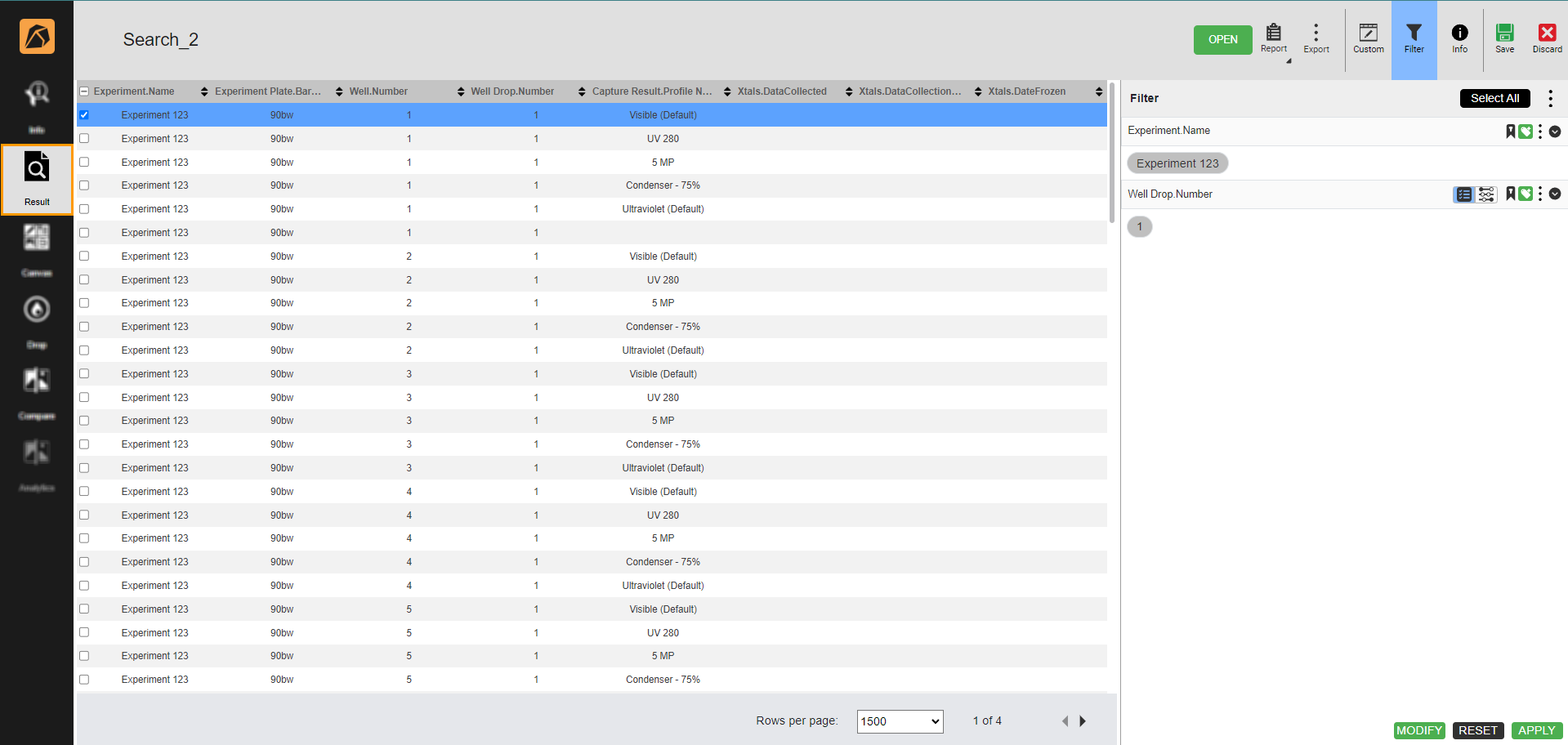Click the bookmark icon for Experiment.Name filter
Viewport: 1568px width, 745px height.
[1511, 132]
